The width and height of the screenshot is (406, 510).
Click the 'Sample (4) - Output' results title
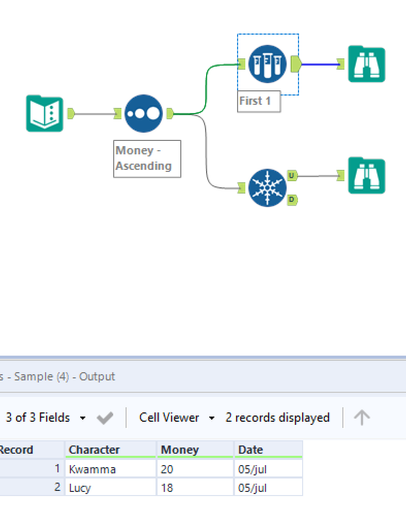tap(64, 377)
